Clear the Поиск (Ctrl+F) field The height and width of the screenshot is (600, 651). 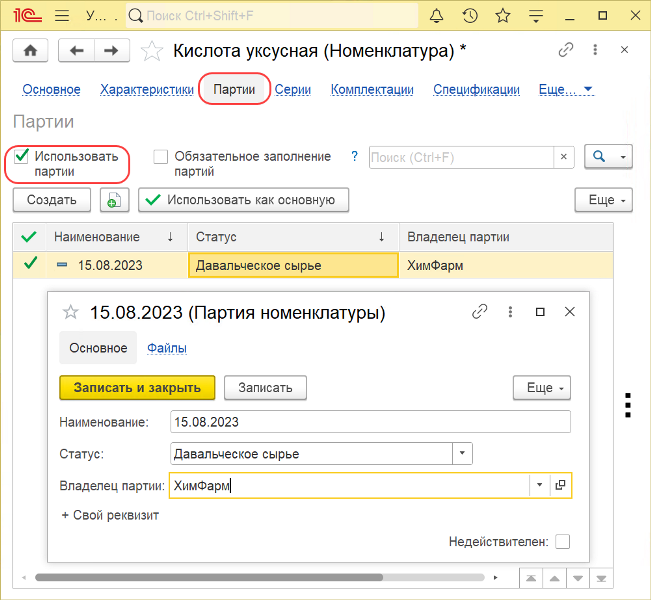[564, 157]
